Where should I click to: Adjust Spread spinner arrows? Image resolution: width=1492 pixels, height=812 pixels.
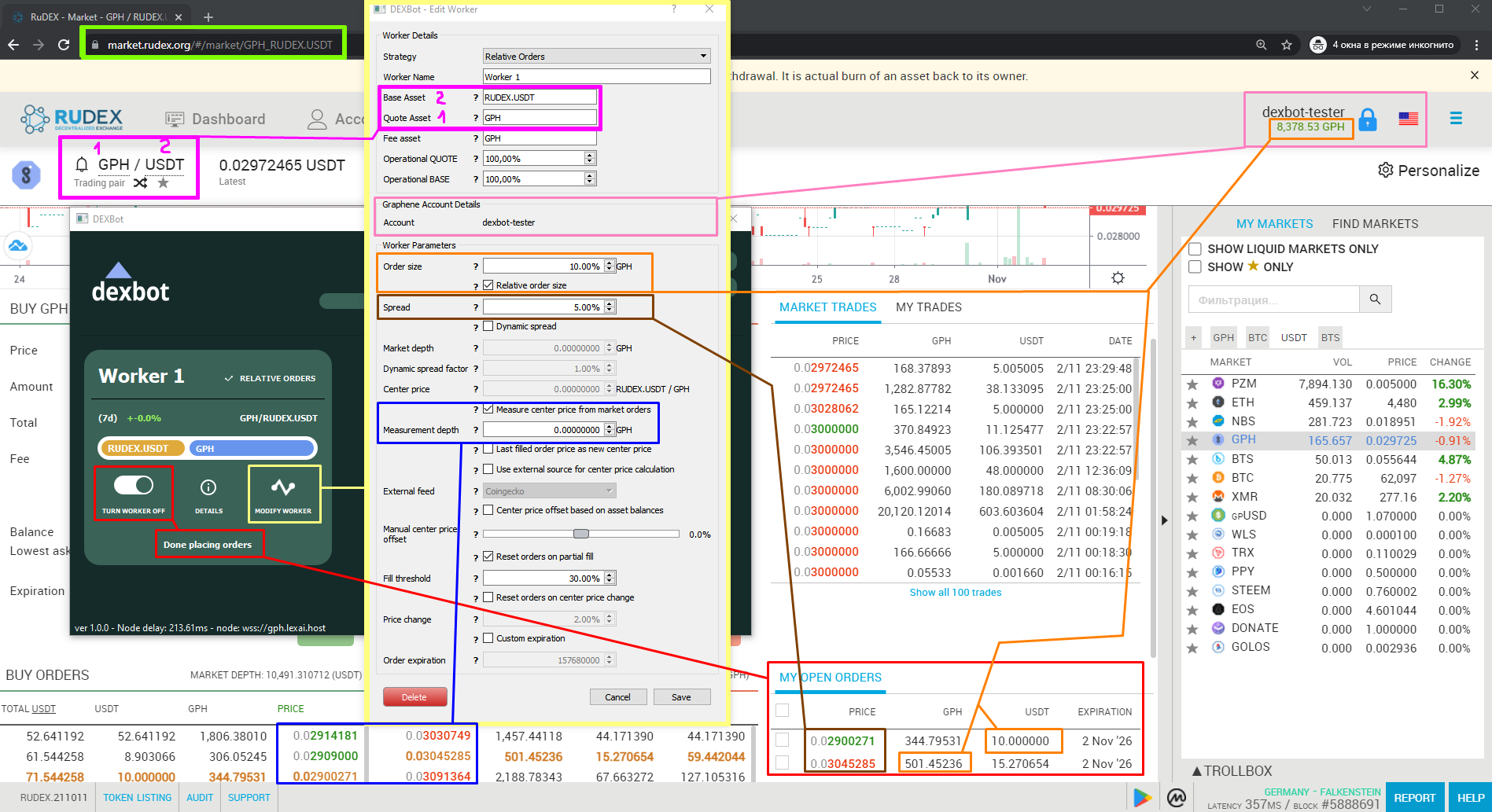click(x=609, y=307)
